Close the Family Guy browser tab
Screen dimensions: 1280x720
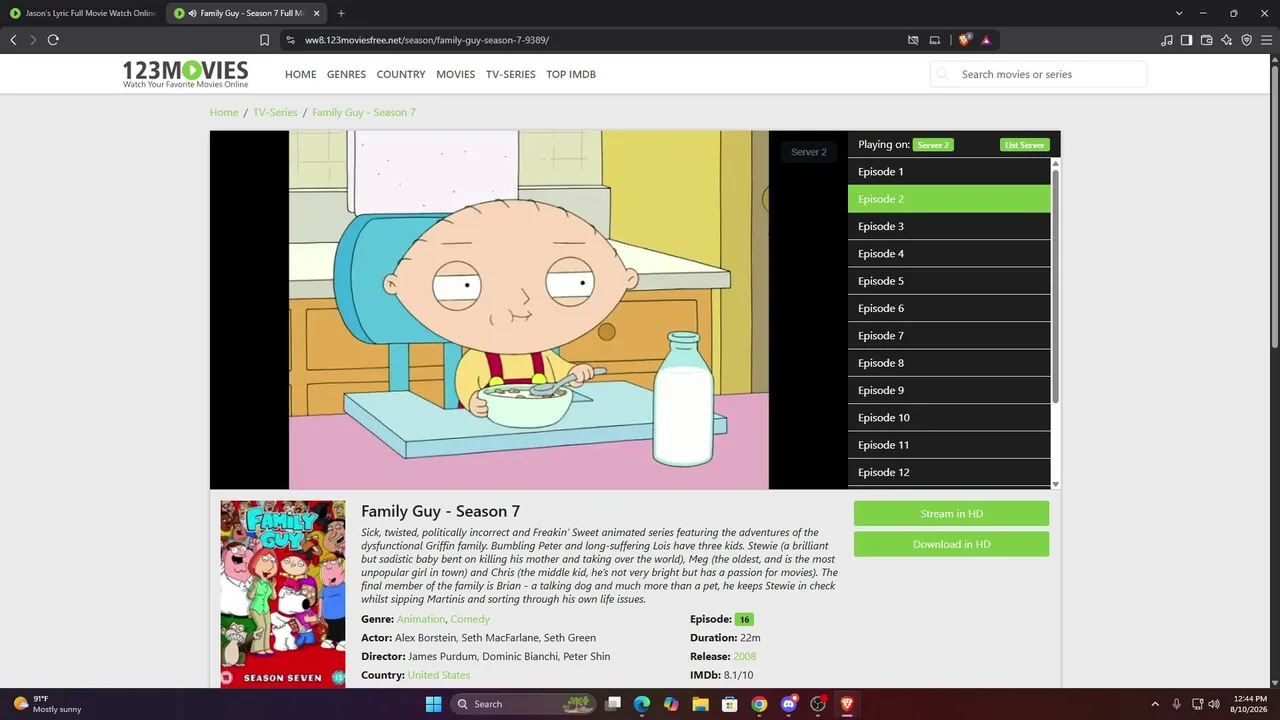[317, 13]
